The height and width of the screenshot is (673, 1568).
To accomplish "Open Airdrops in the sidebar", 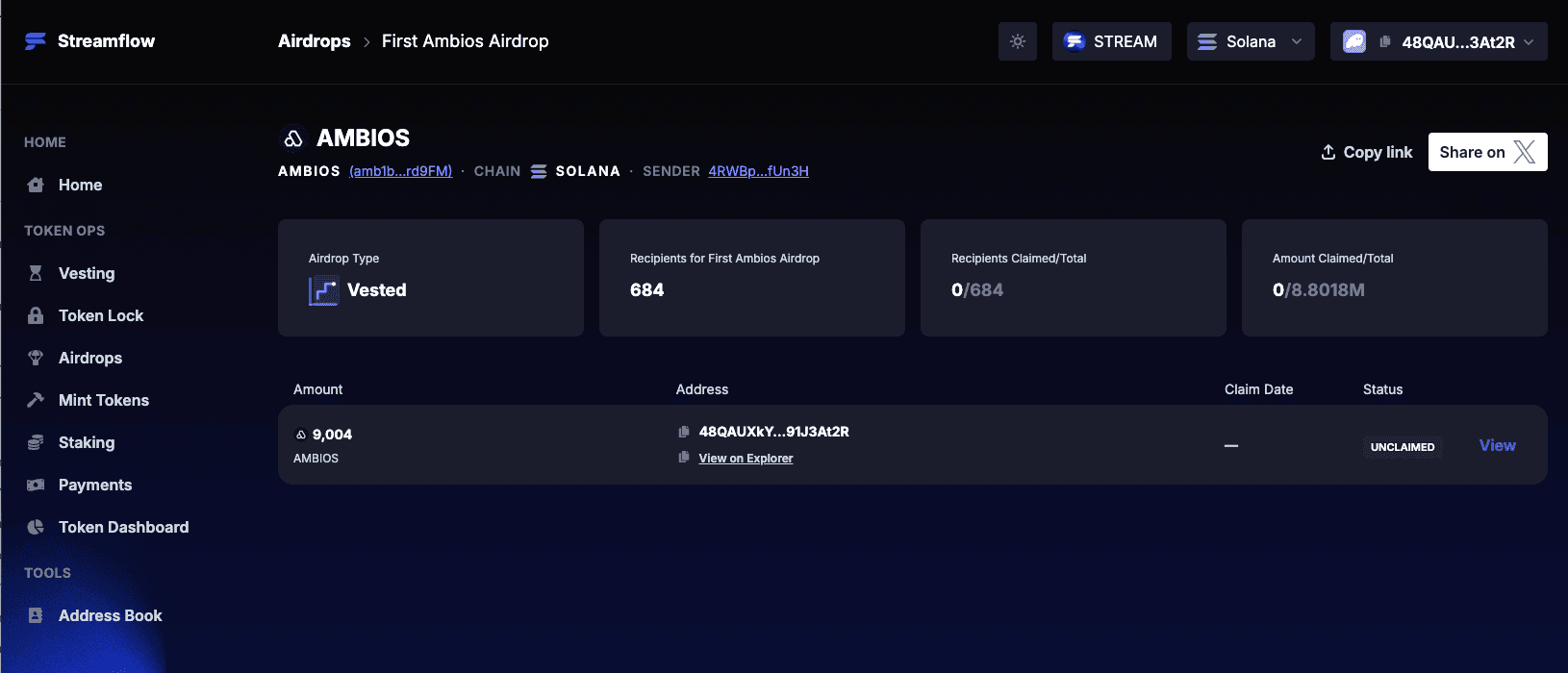I will pos(90,358).
